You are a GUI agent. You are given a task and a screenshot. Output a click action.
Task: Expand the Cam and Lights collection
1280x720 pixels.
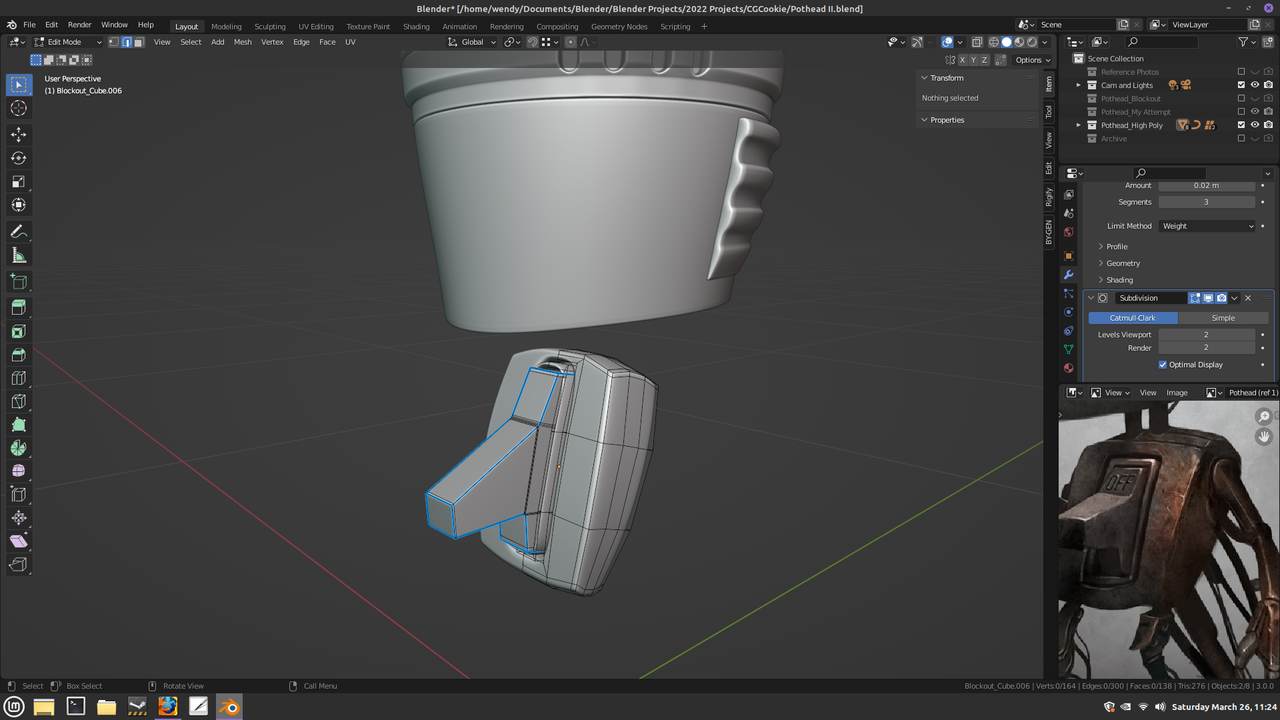(1078, 85)
